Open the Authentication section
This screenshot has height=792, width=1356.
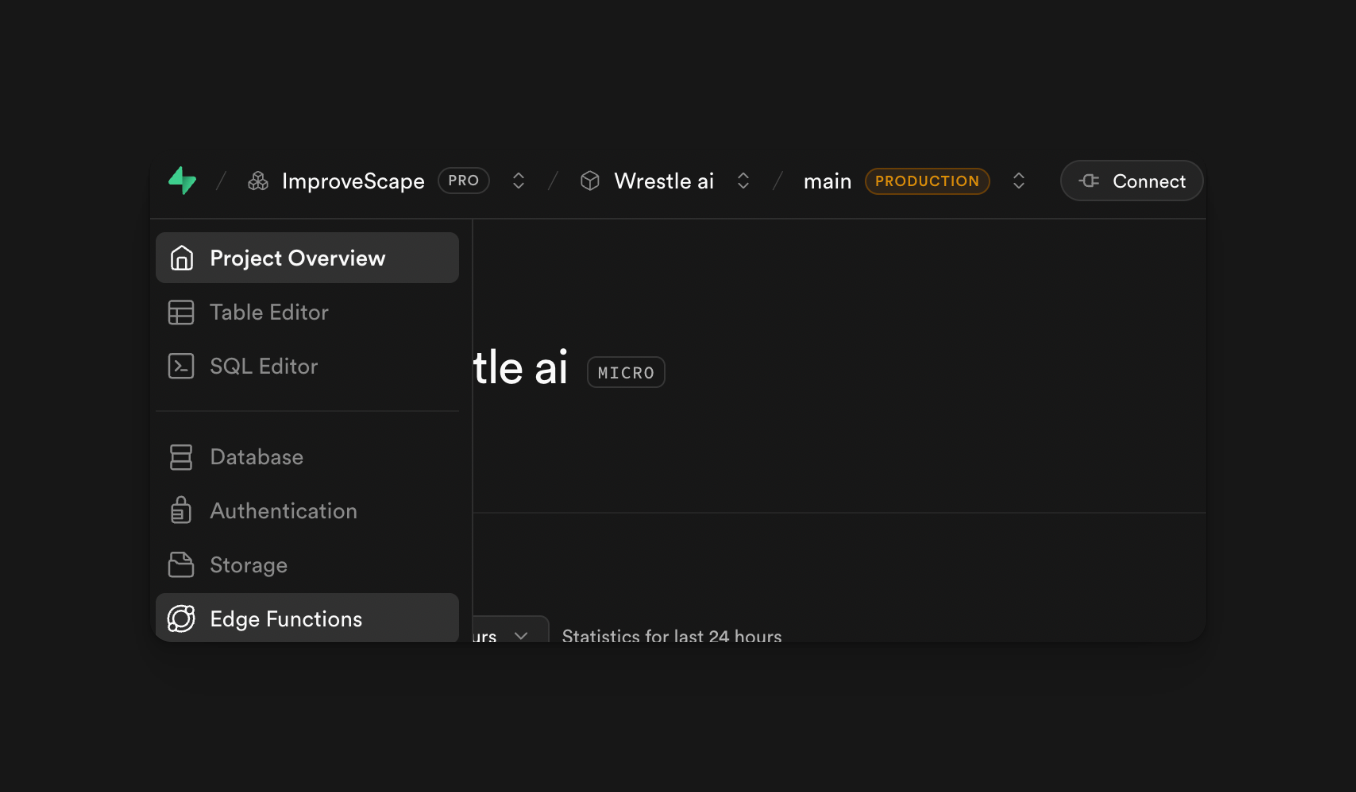pyautogui.click(x=307, y=511)
